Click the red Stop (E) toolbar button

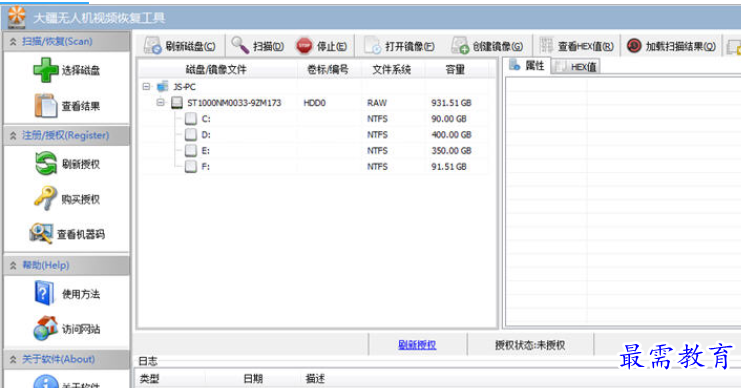tap(321, 46)
